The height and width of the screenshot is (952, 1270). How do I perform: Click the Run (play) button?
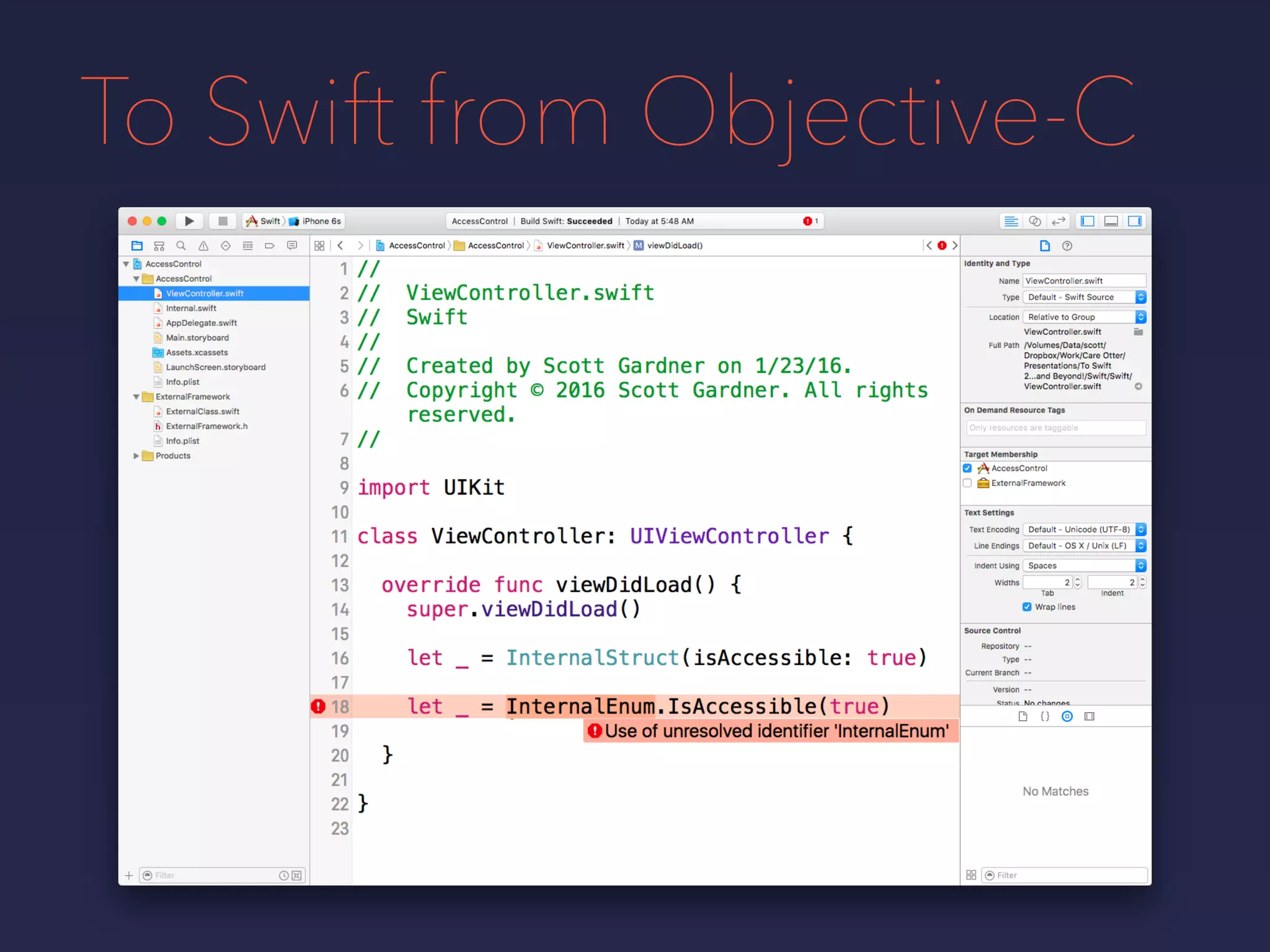point(189,221)
